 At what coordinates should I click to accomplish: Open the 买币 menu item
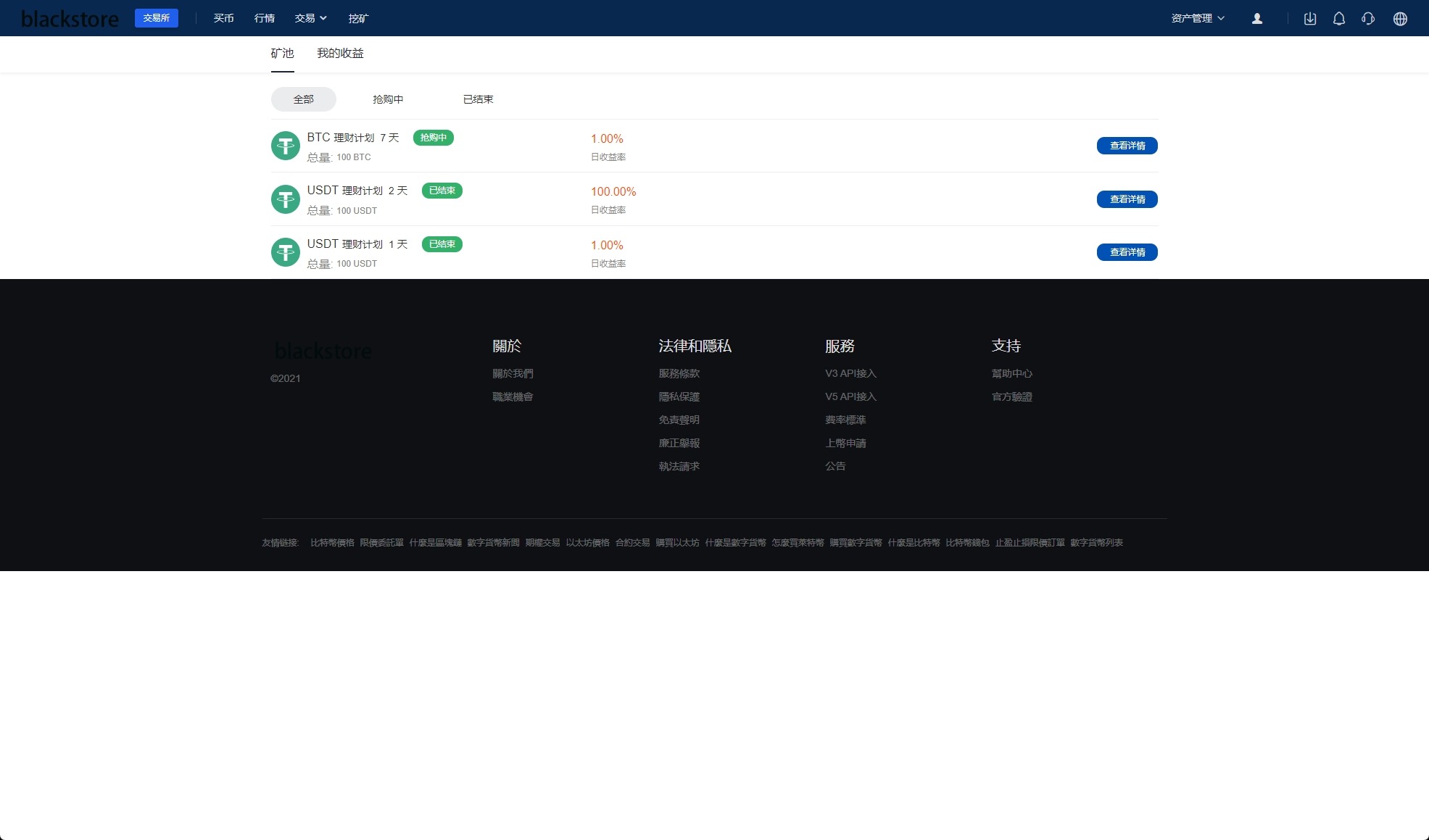tap(224, 18)
